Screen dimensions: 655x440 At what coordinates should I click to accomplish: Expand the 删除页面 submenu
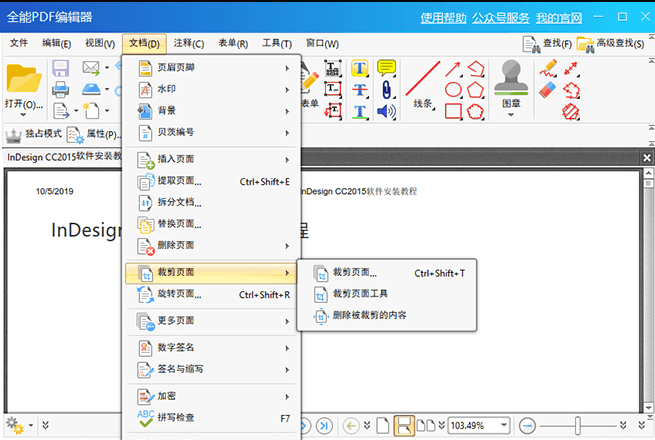point(213,246)
